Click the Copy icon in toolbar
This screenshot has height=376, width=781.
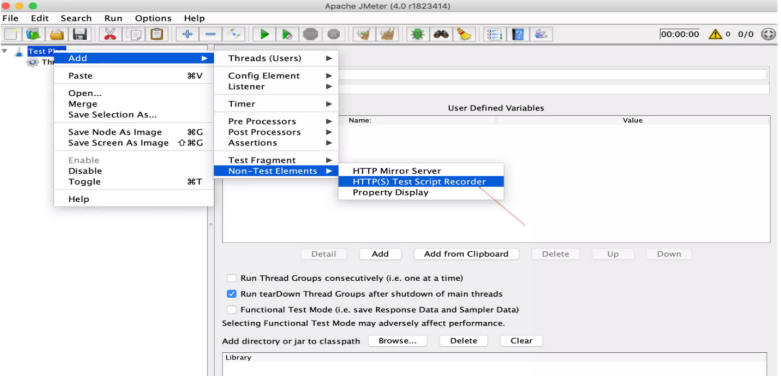(x=133, y=34)
